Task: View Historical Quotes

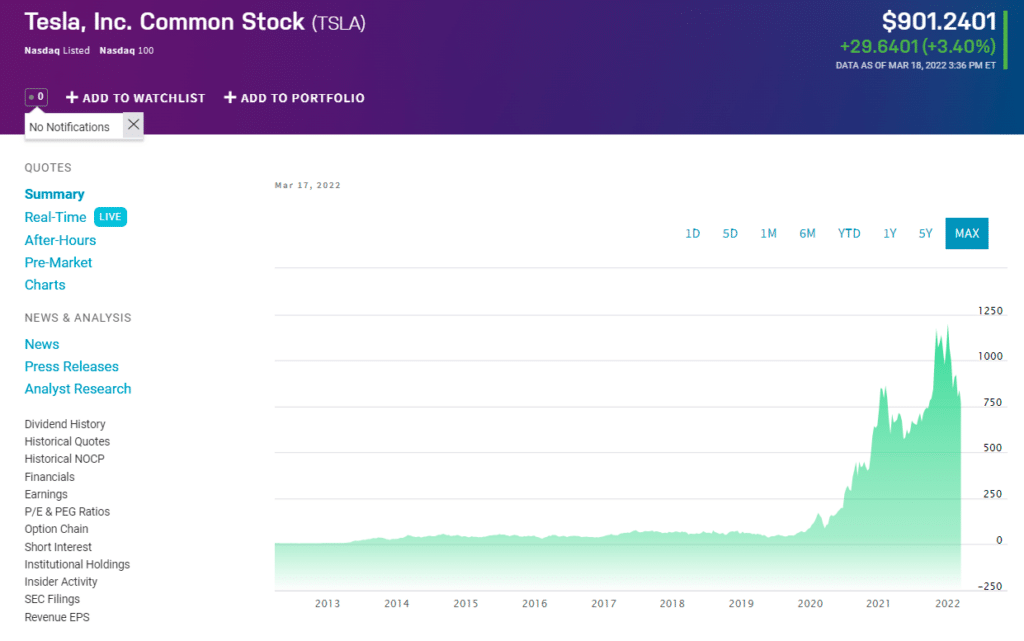Action: click(67, 442)
